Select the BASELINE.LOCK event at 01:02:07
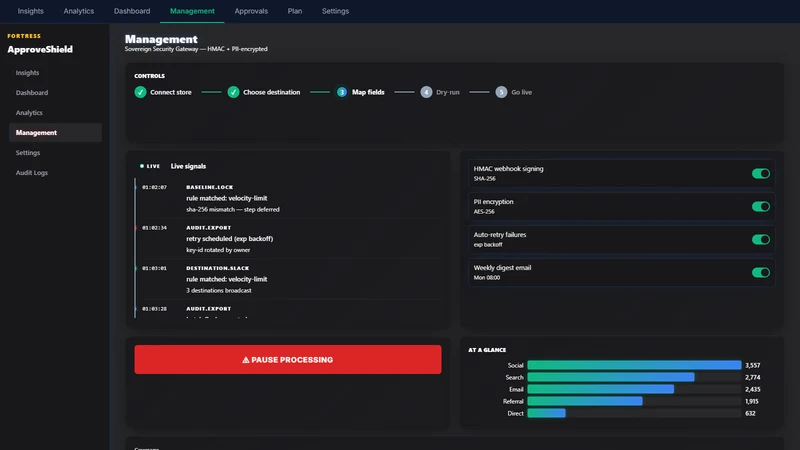The height and width of the screenshot is (450, 800). point(288,198)
